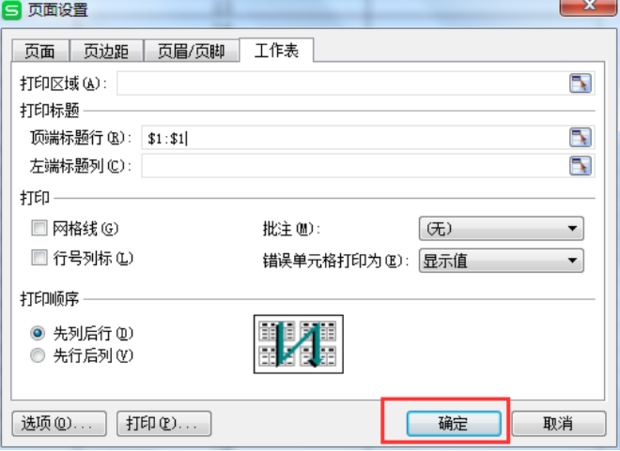Open the 错误单元格打印为 dropdown showing 显示值
Screen dimensions: 620x451
[x=501, y=260]
